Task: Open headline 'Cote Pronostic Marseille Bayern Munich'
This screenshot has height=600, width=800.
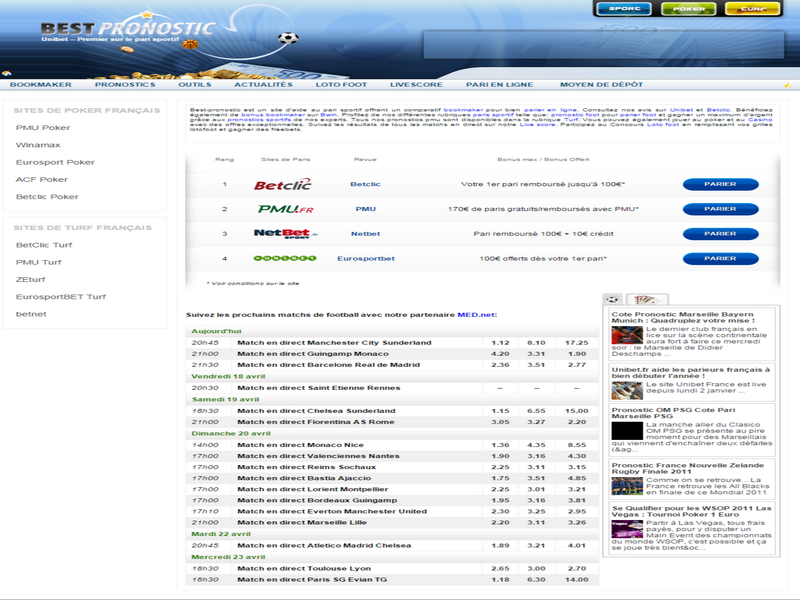Action: pyautogui.click(x=683, y=317)
